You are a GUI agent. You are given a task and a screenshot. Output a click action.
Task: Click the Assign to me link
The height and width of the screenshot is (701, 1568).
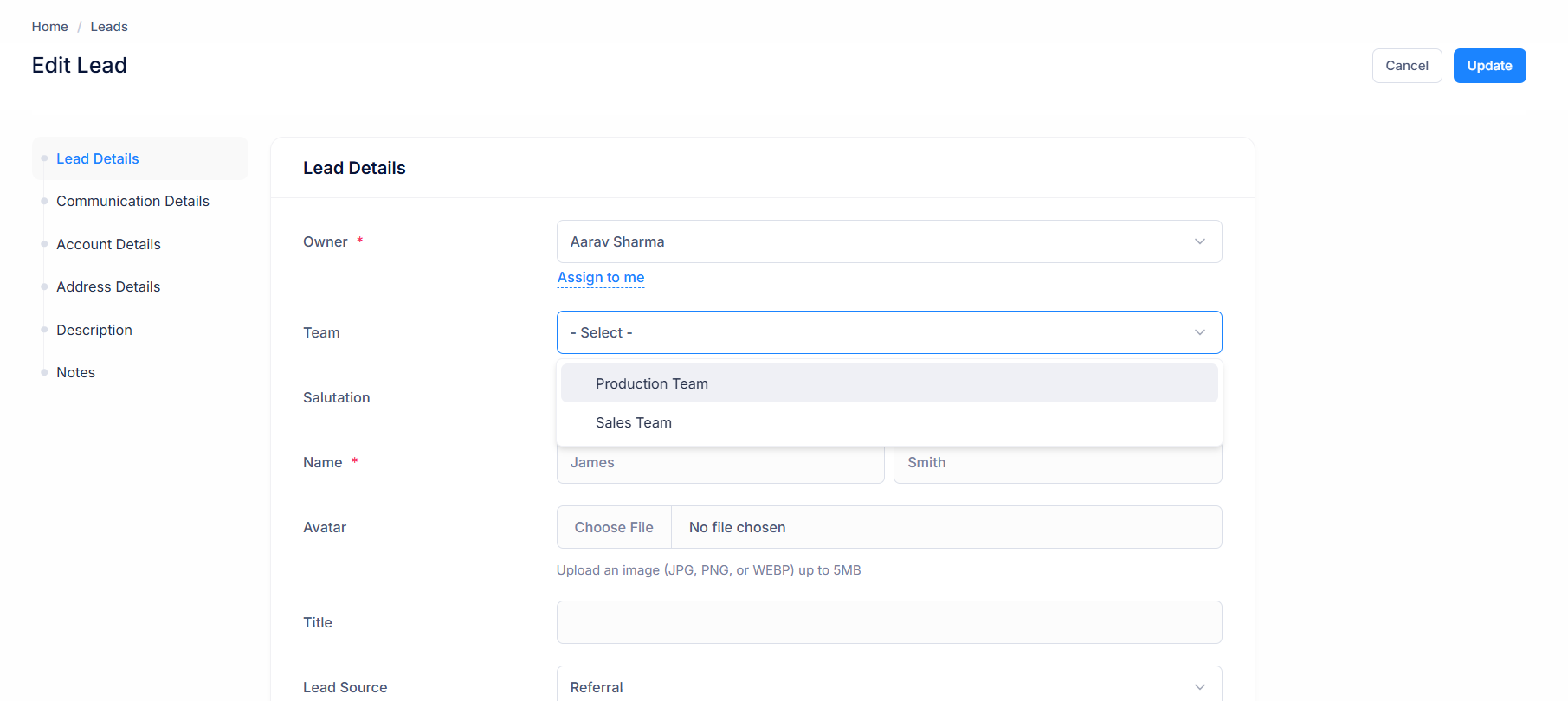[601, 277]
